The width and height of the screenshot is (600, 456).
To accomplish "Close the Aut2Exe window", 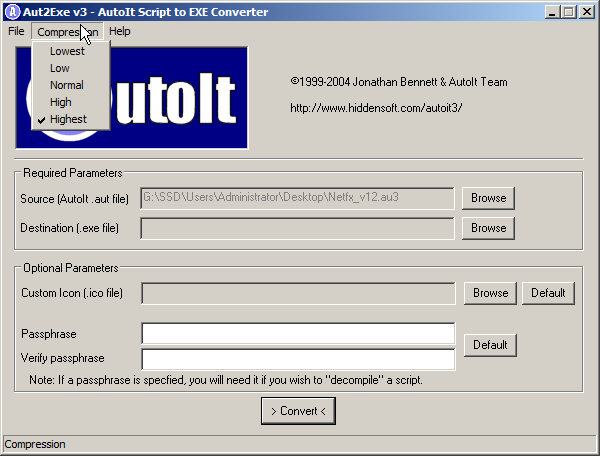I will pyautogui.click(x=587, y=12).
